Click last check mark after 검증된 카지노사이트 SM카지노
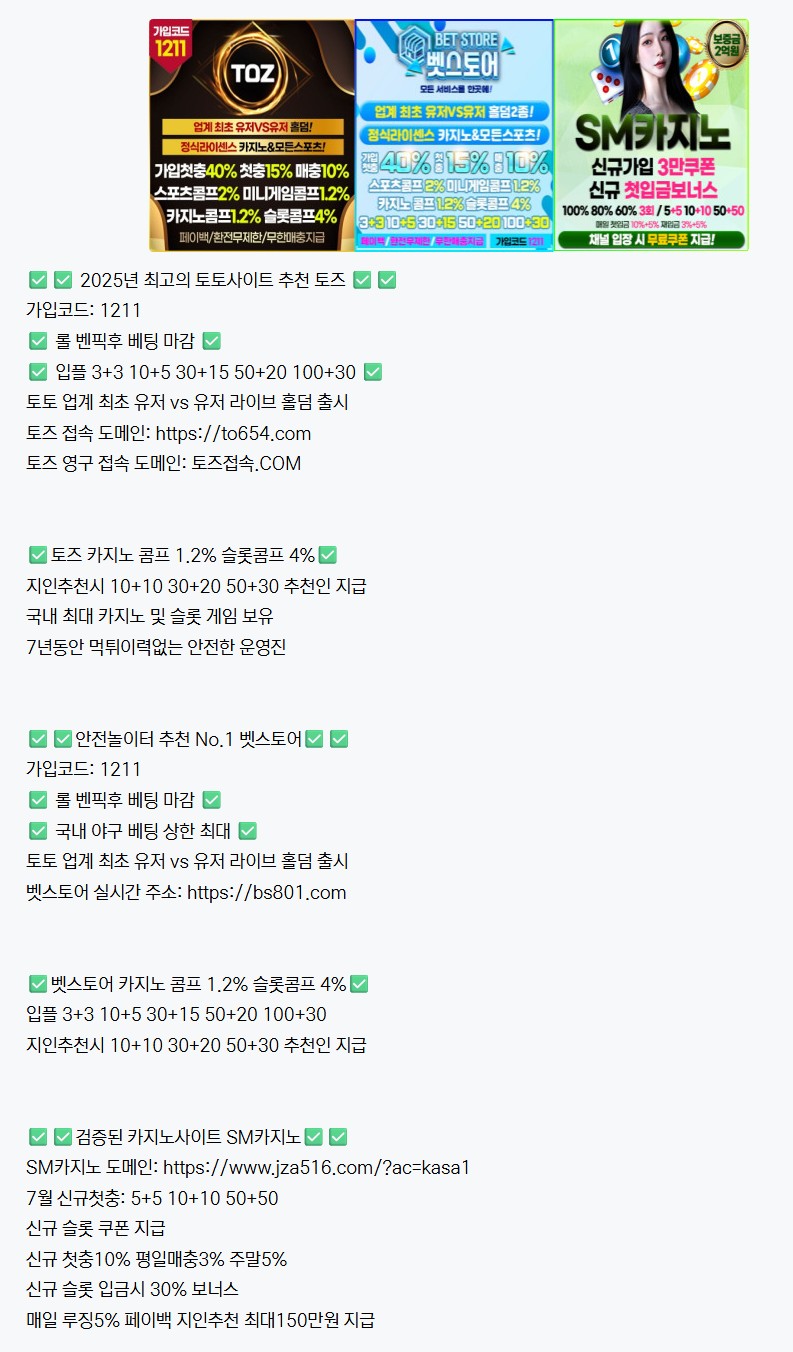This screenshot has width=793, height=1352. [338, 1137]
